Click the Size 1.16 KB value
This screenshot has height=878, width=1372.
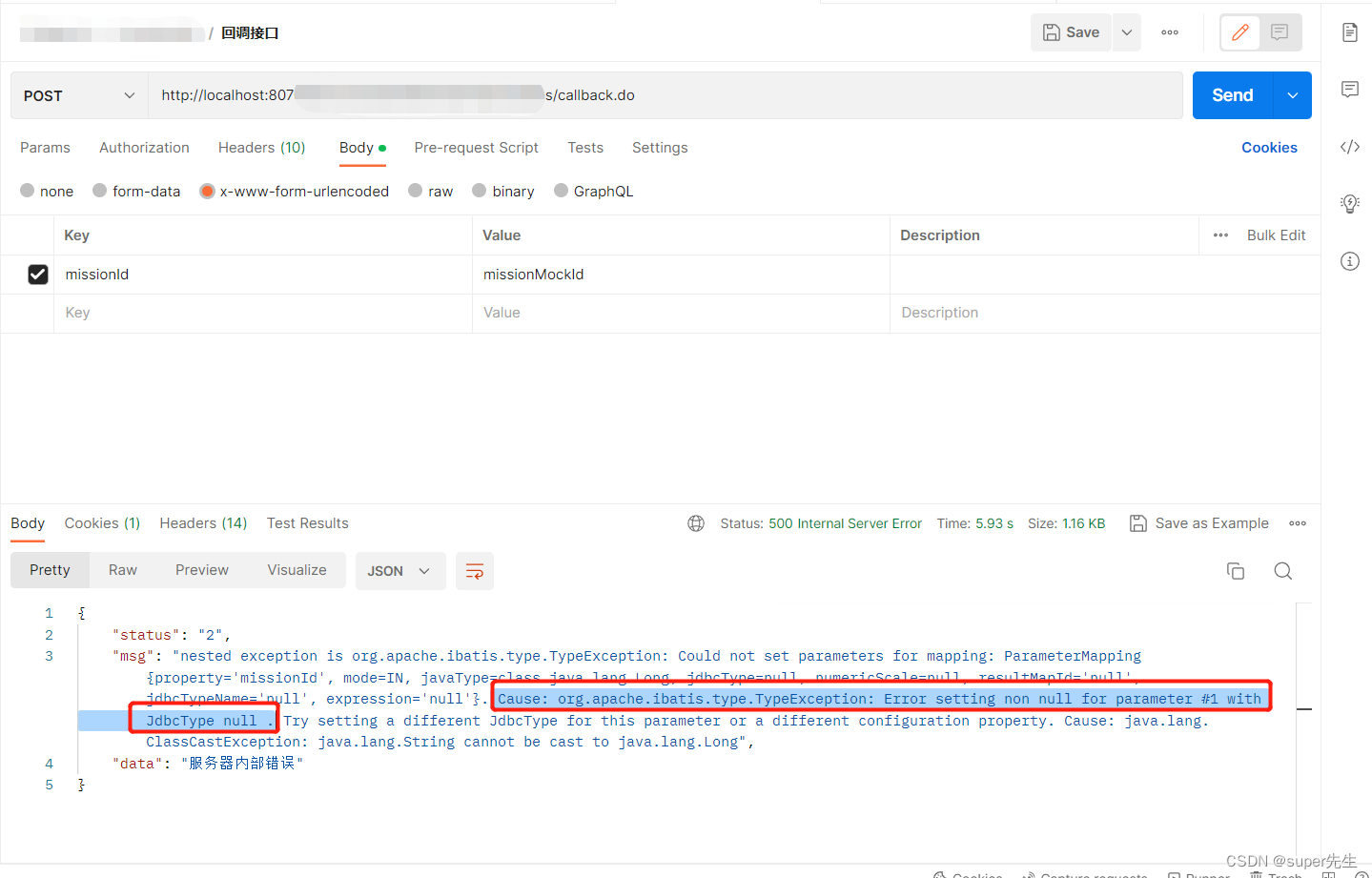tap(1084, 523)
